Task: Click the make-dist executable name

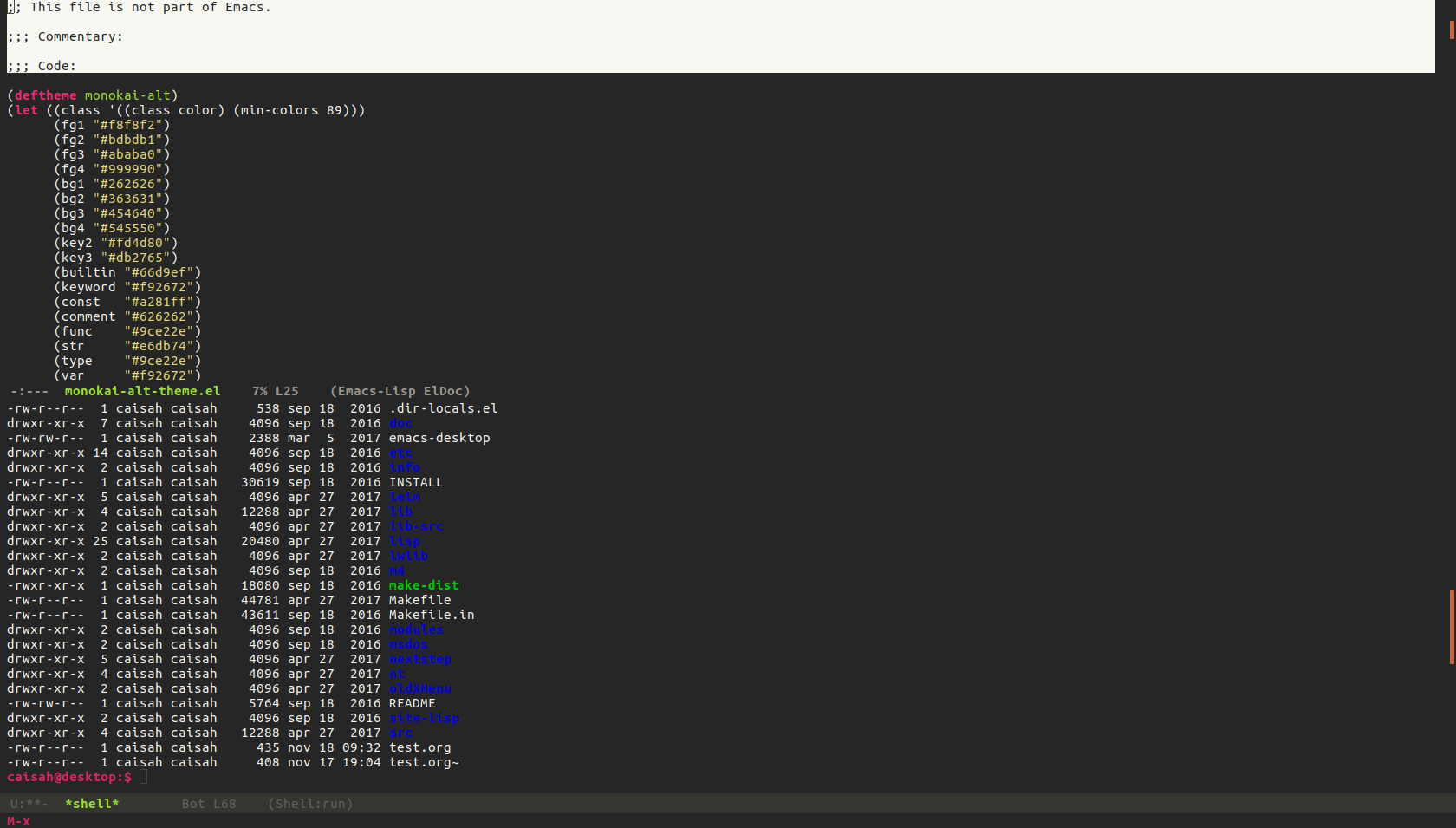Action: coord(424,585)
